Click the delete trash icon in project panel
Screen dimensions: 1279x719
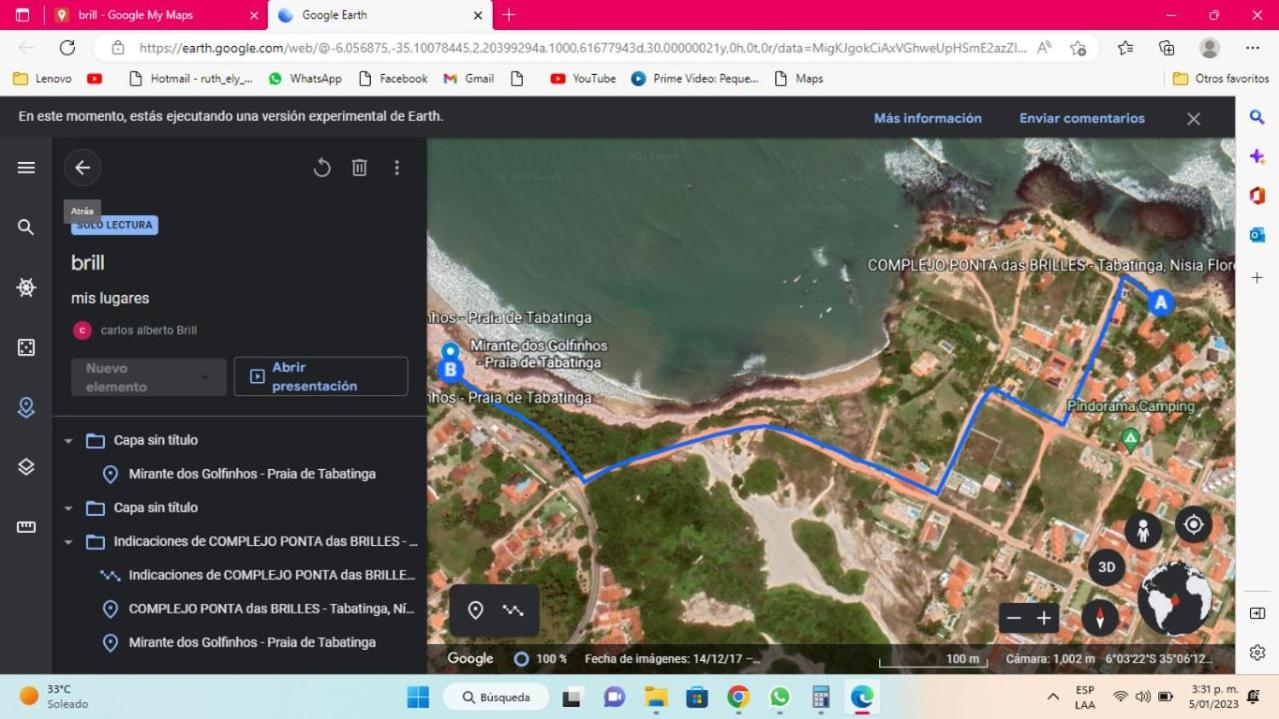click(359, 168)
